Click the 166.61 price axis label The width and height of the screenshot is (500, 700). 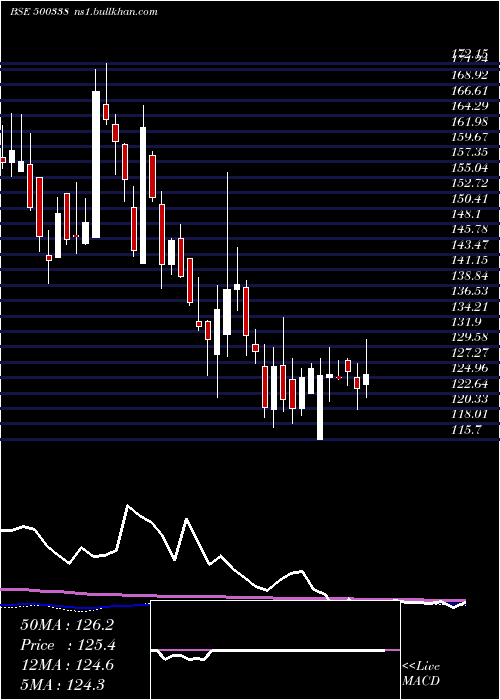click(x=468, y=91)
